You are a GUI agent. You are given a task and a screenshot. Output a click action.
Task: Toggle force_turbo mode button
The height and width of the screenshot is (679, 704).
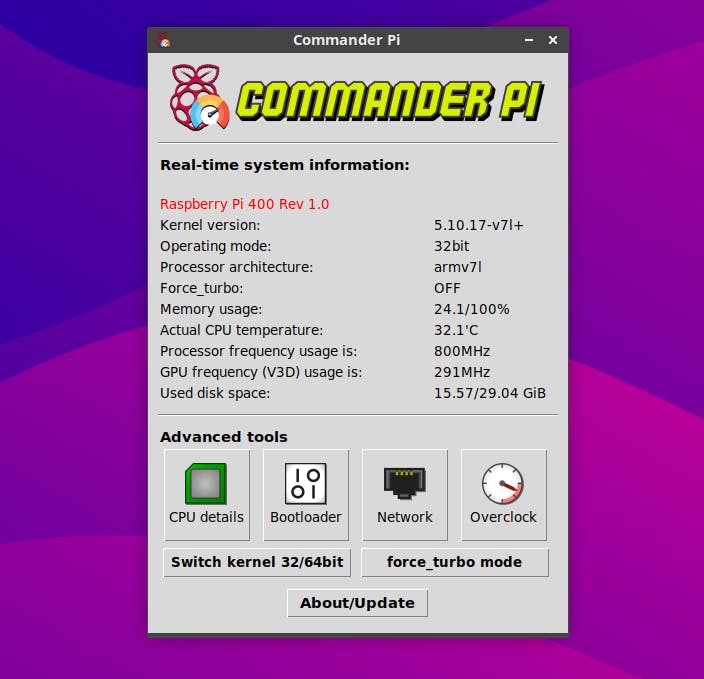pyautogui.click(x=454, y=562)
